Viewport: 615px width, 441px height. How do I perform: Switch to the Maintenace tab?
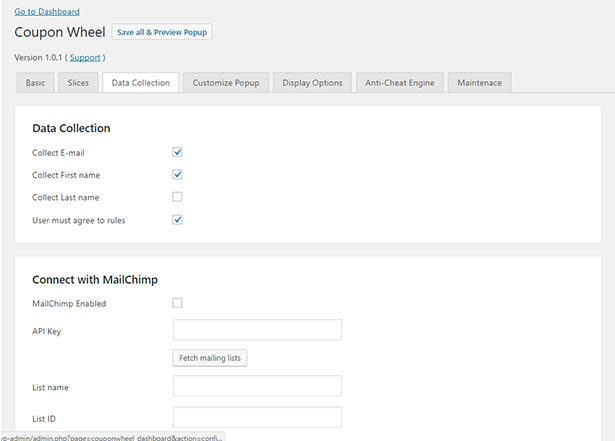(479, 83)
